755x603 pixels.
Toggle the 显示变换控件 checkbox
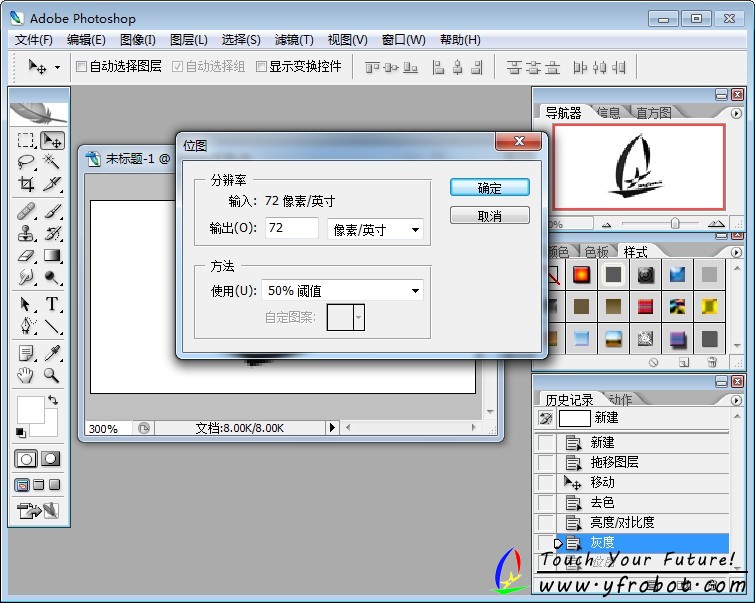tap(261, 66)
